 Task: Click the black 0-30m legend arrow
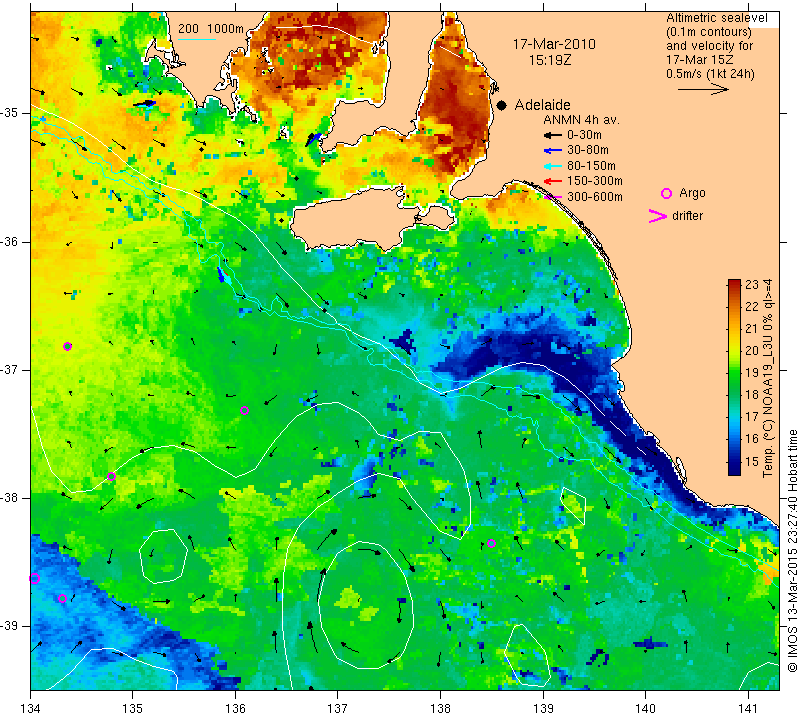[x=552, y=135]
